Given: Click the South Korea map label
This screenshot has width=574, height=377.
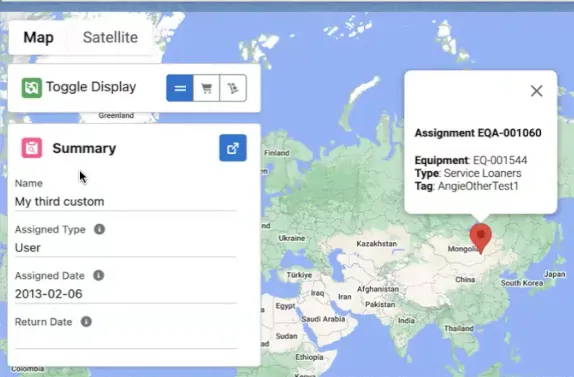Looking at the screenshot, I should (x=522, y=283).
